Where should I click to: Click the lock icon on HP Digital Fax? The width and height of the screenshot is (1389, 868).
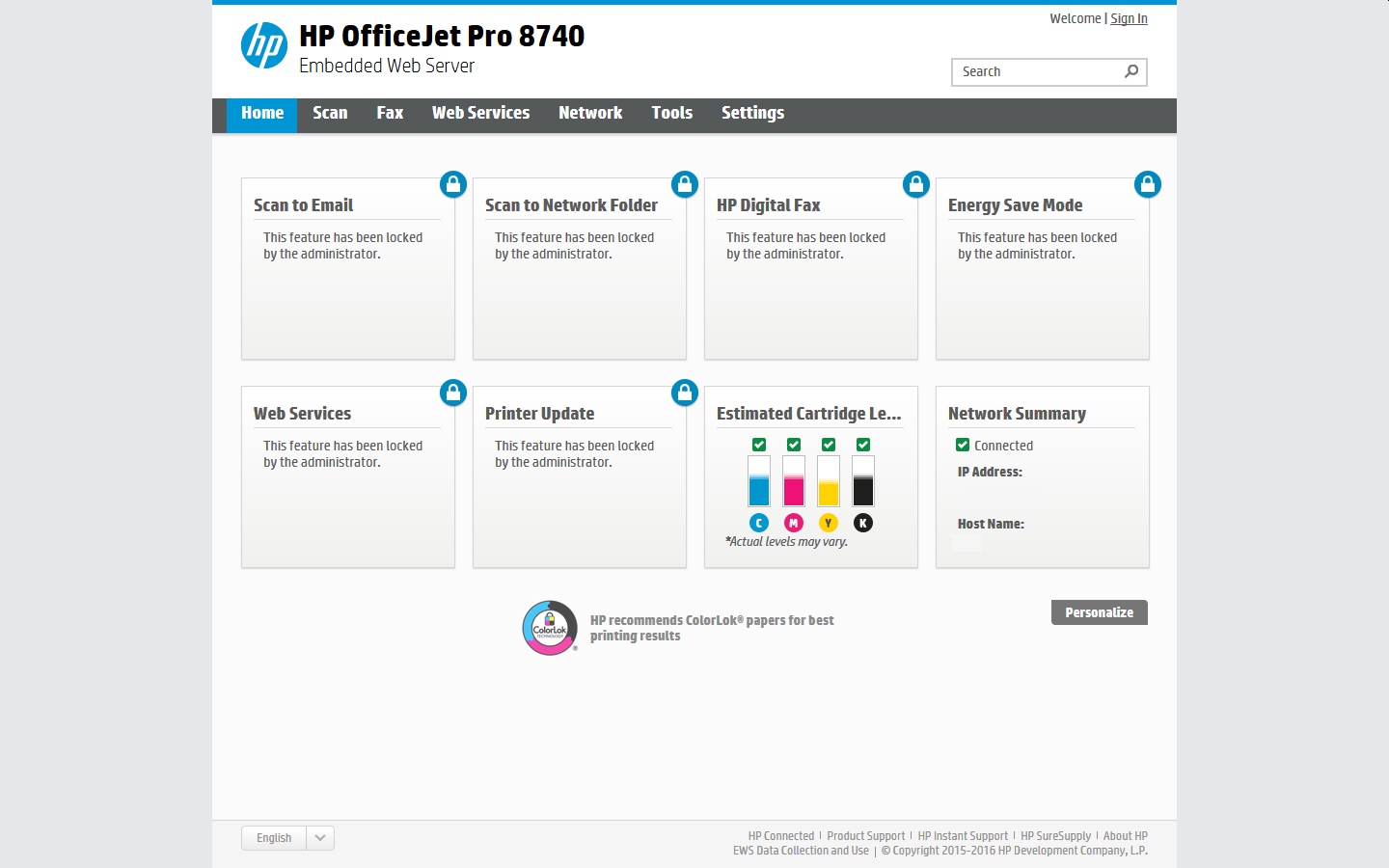point(916,183)
